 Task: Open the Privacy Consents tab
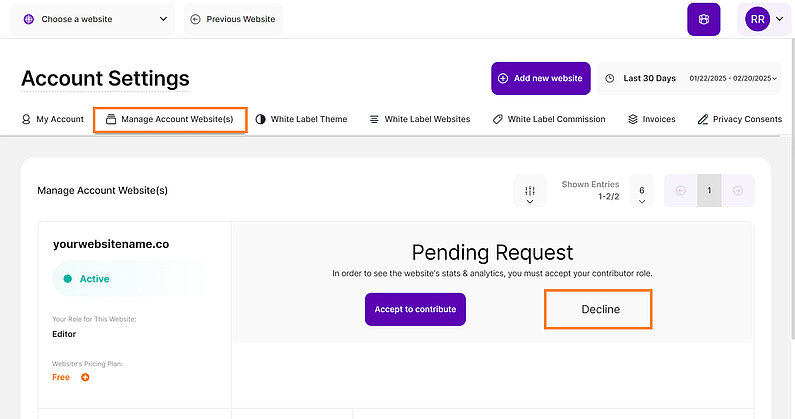[739, 119]
